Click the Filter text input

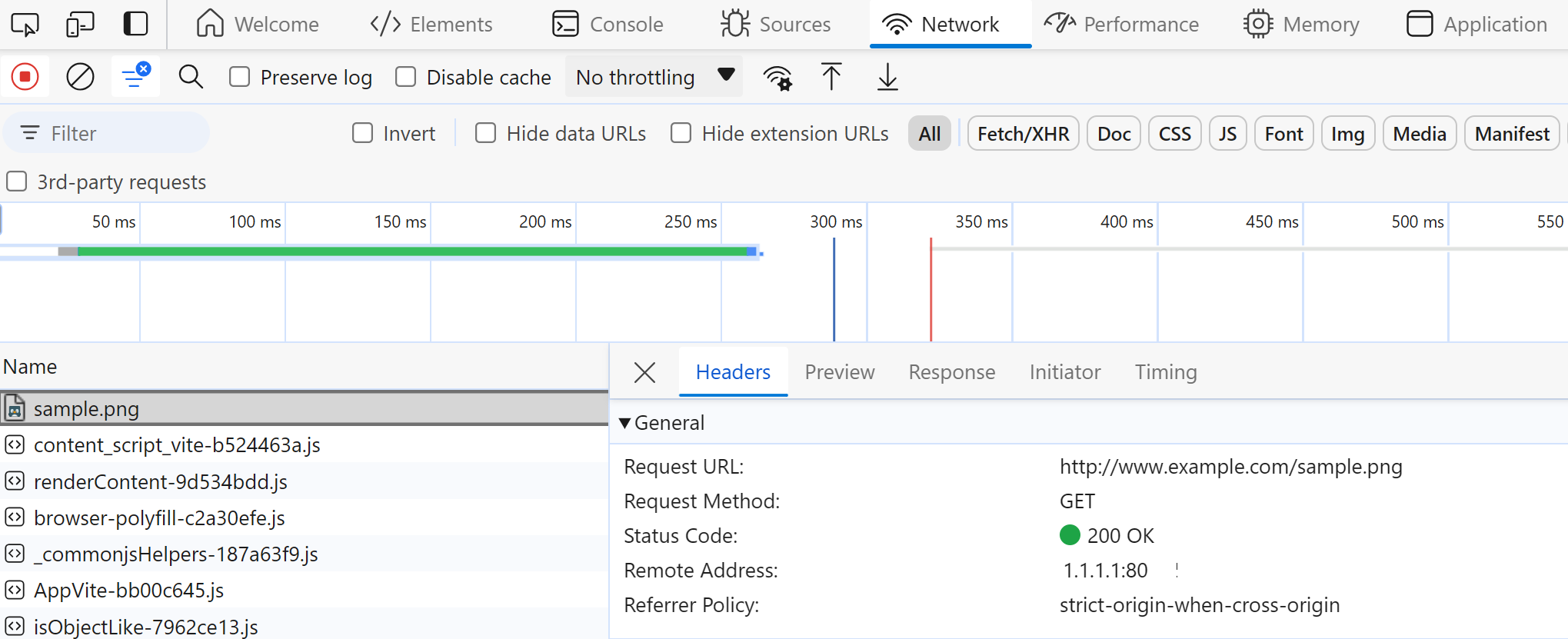106,133
